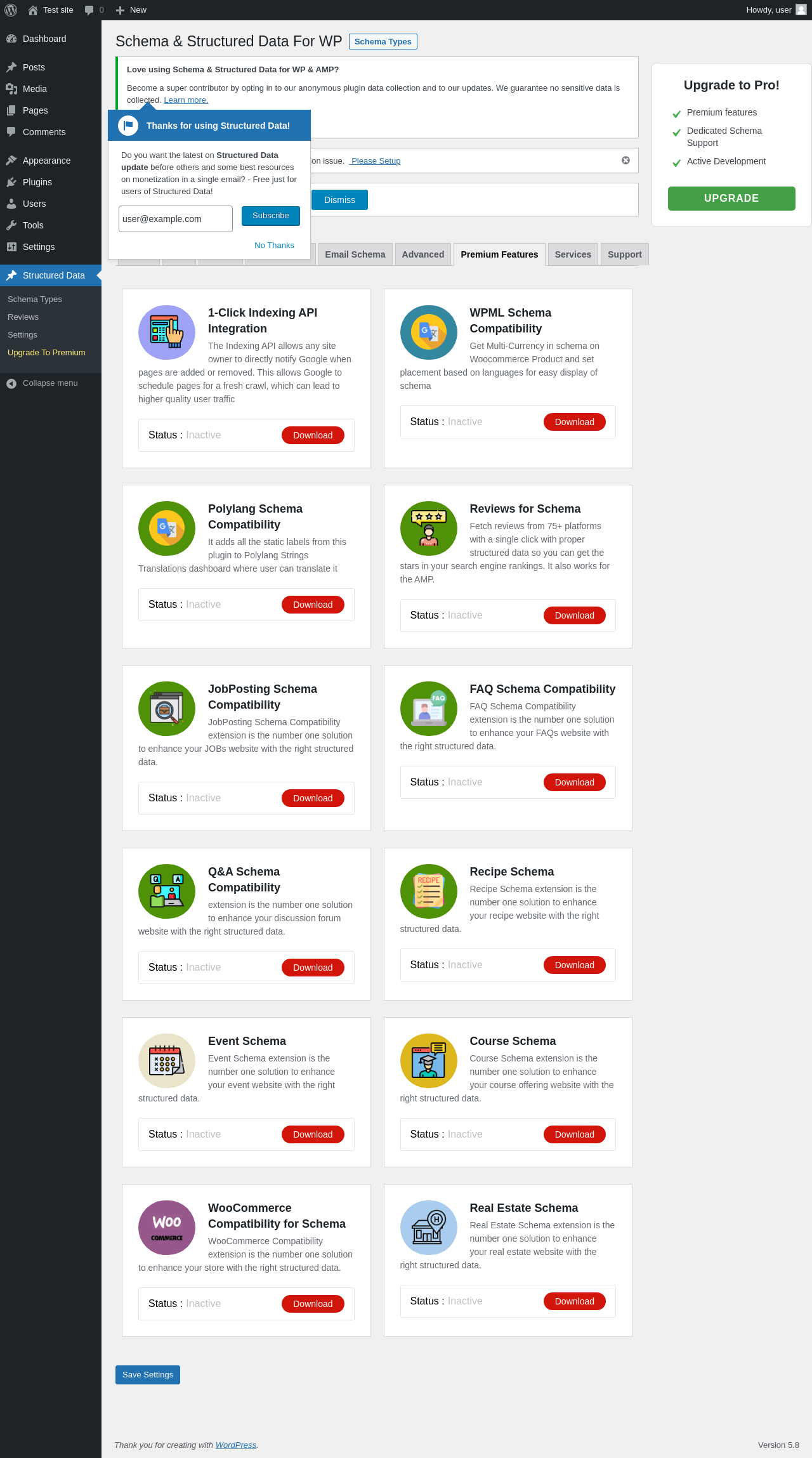Click the plus New content icon
Image resolution: width=812 pixels, height=1458 pixels.
click(120, 10)
